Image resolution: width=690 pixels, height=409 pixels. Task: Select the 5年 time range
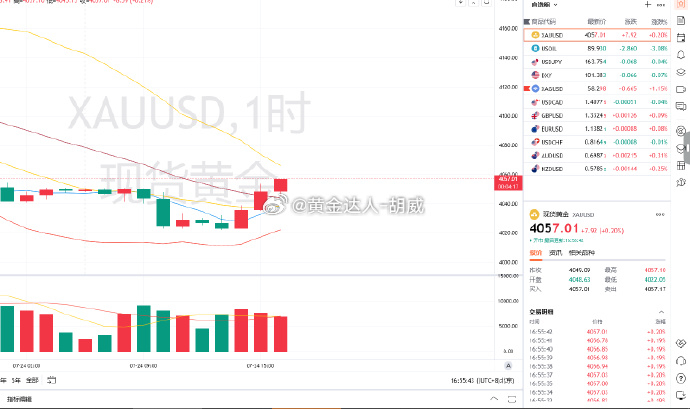(16, 380)
